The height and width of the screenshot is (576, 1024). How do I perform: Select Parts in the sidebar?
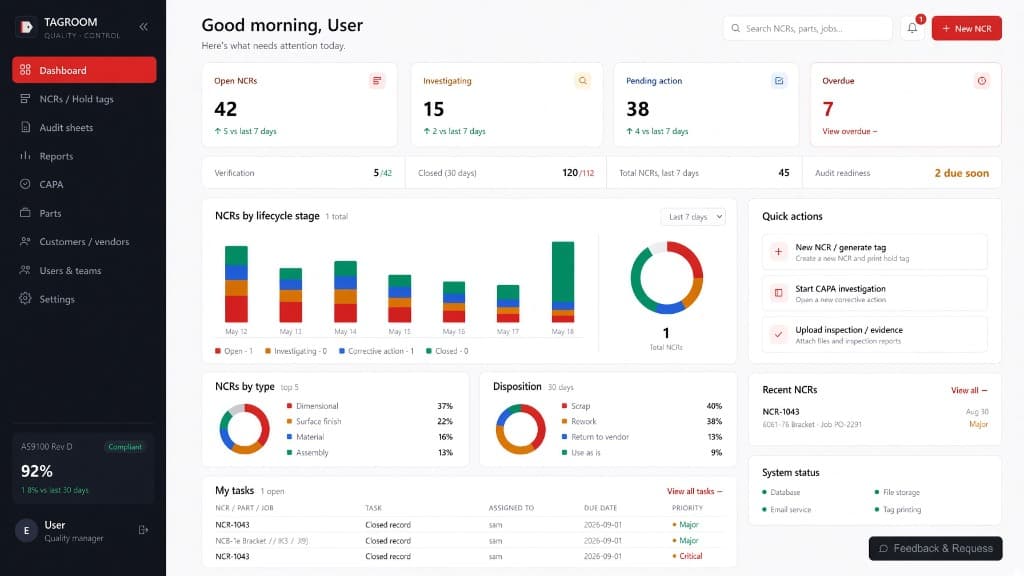(x=84, y=213)
